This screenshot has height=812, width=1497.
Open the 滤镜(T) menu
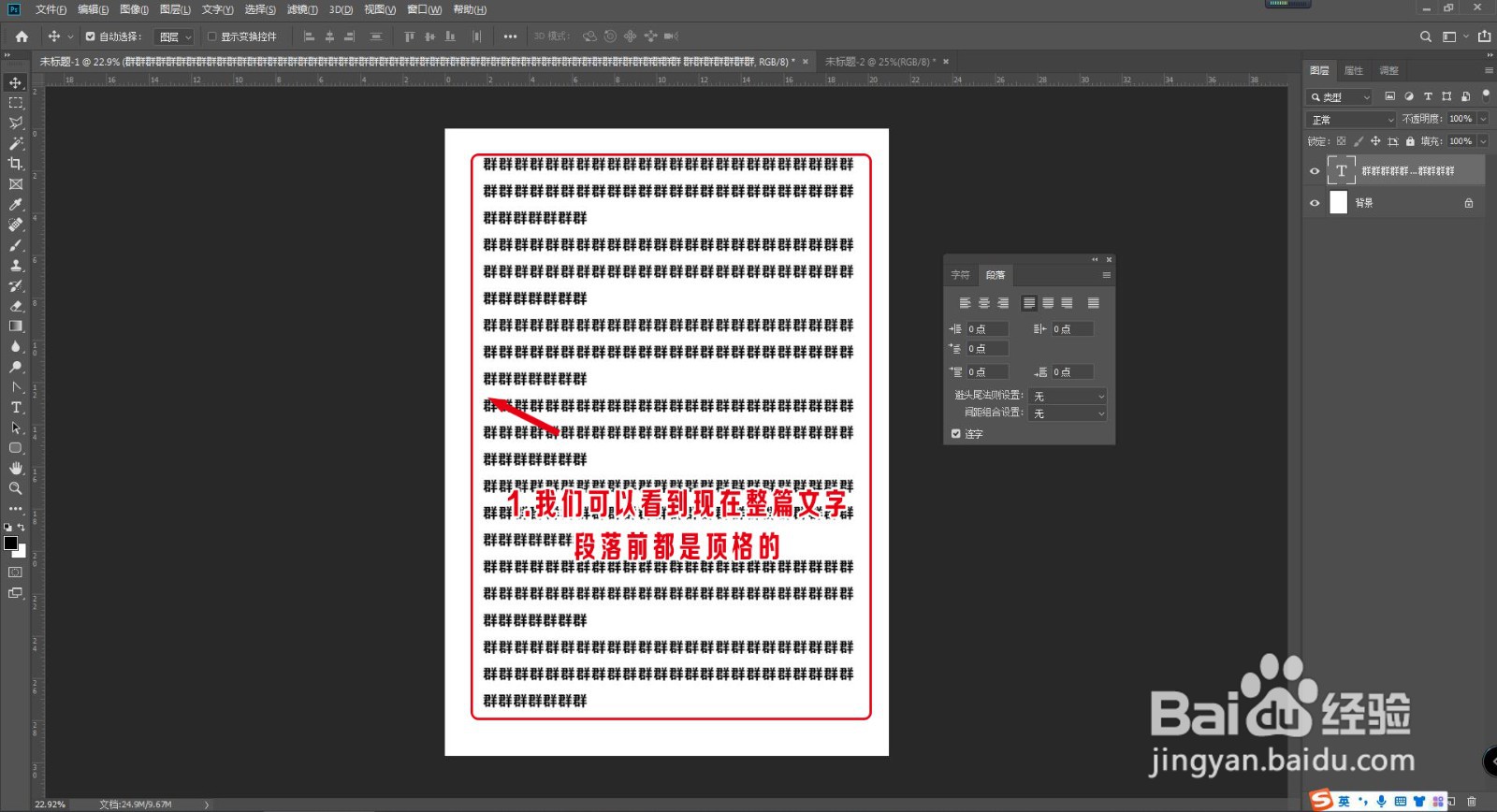(302, 9)
